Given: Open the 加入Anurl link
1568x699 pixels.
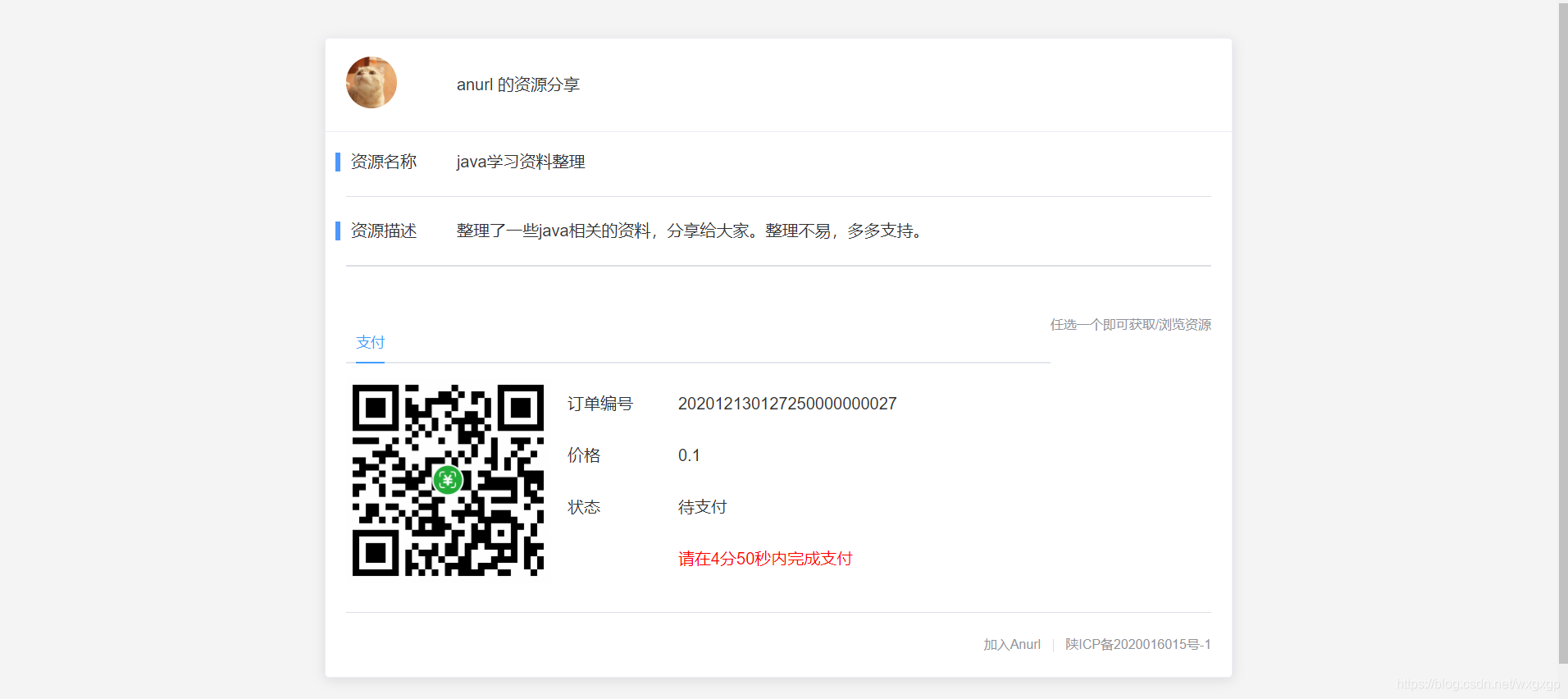Looking at the screenshot, I should click(x=1012, y=645).
